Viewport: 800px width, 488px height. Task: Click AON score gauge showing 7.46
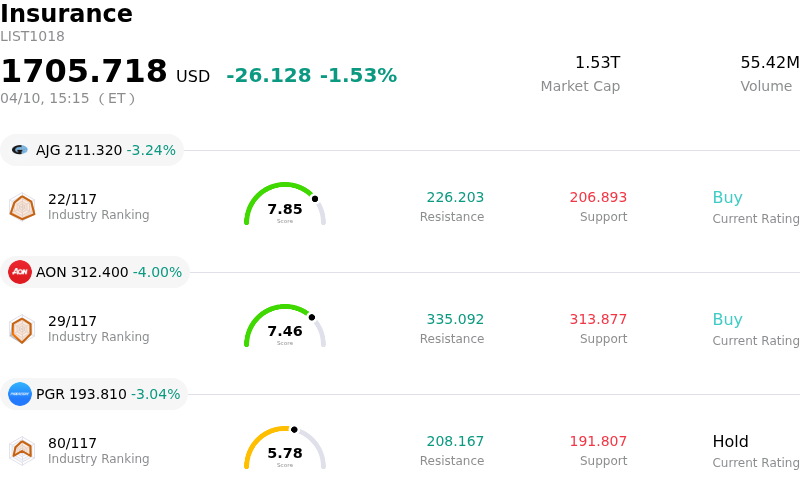285,328
